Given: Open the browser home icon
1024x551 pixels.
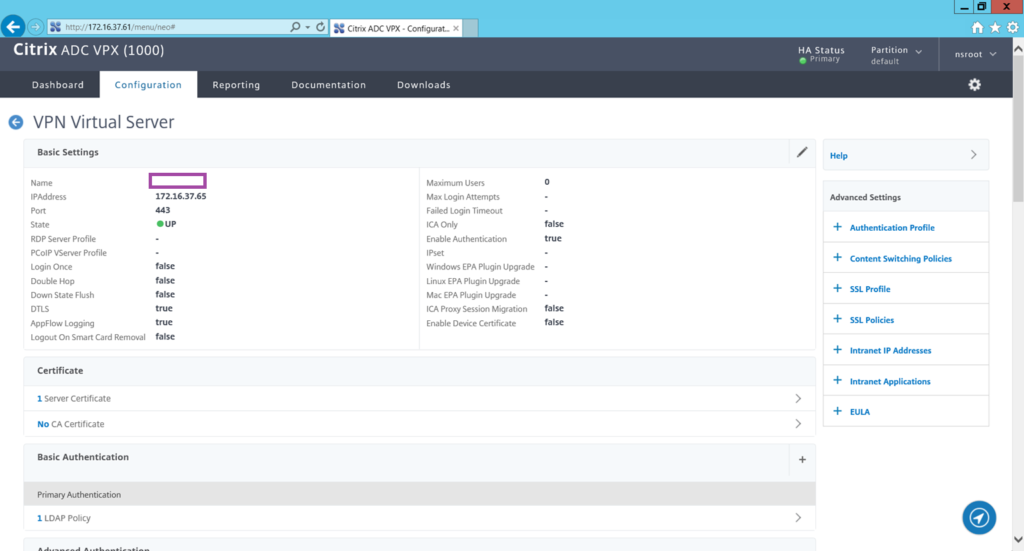Looking at the screenshot, I should tap(977, 27).
